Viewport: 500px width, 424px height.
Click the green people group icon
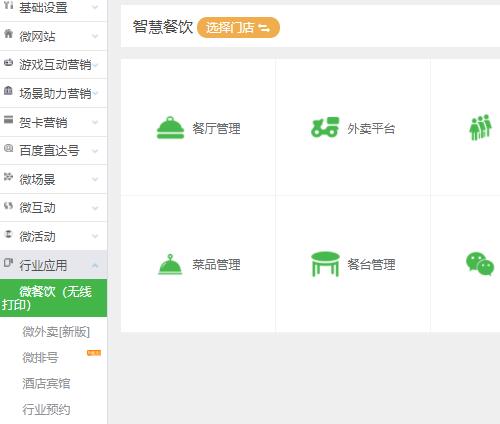coord(480,127)
